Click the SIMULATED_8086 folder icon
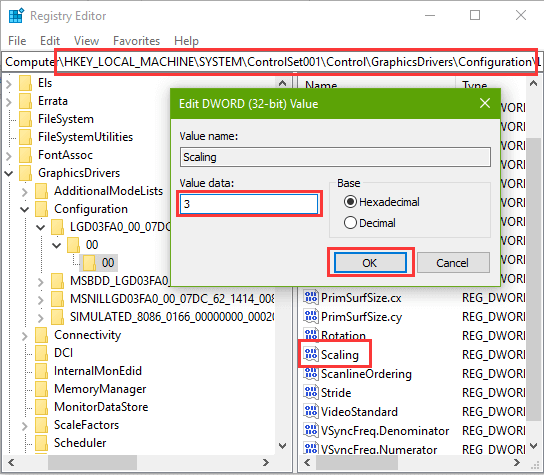 click(58, 317)
